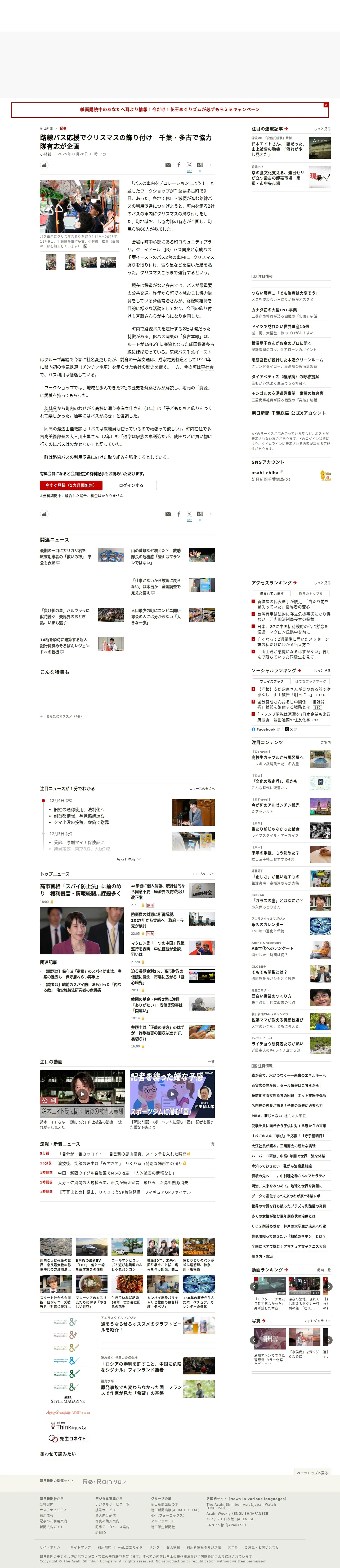This screenshot has width=340, height=1568.
Task: Go to previous item in 動画ランキング carousel
Action: [255, 1287]
